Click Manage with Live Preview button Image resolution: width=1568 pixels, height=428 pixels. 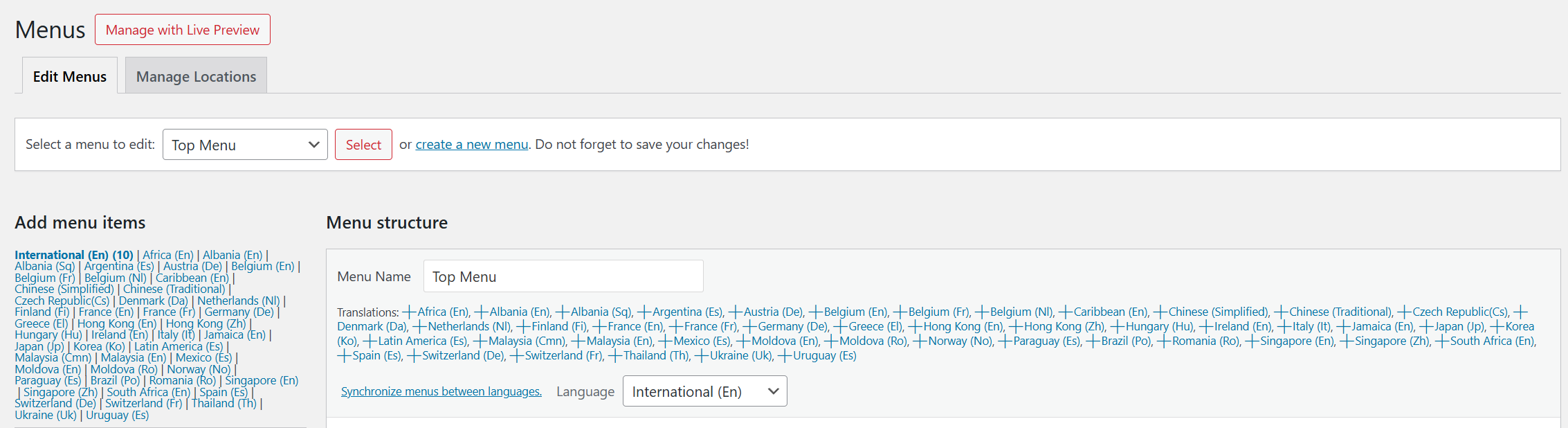point(183,30)
